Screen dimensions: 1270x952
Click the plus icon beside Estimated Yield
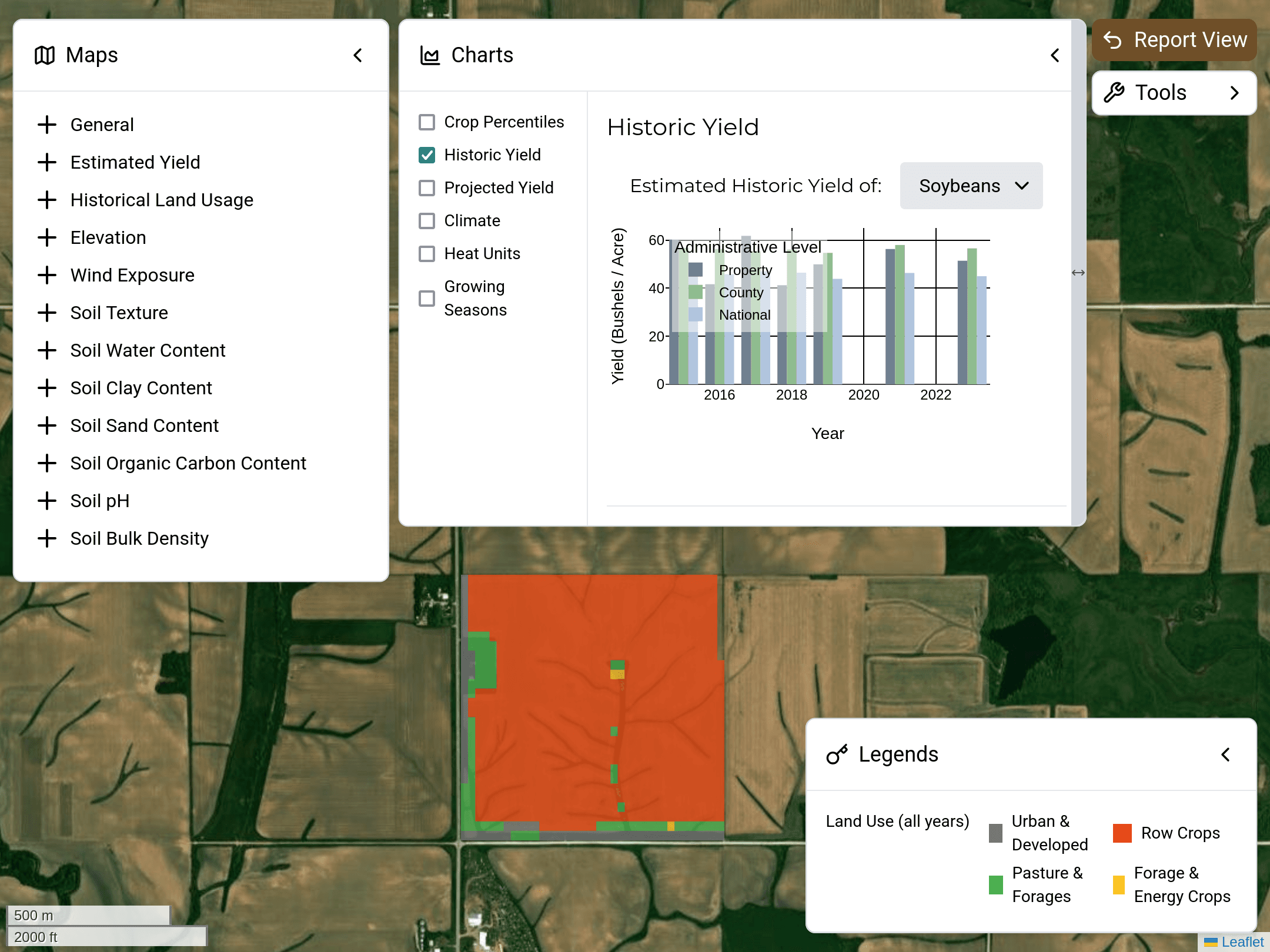[47, 162]
